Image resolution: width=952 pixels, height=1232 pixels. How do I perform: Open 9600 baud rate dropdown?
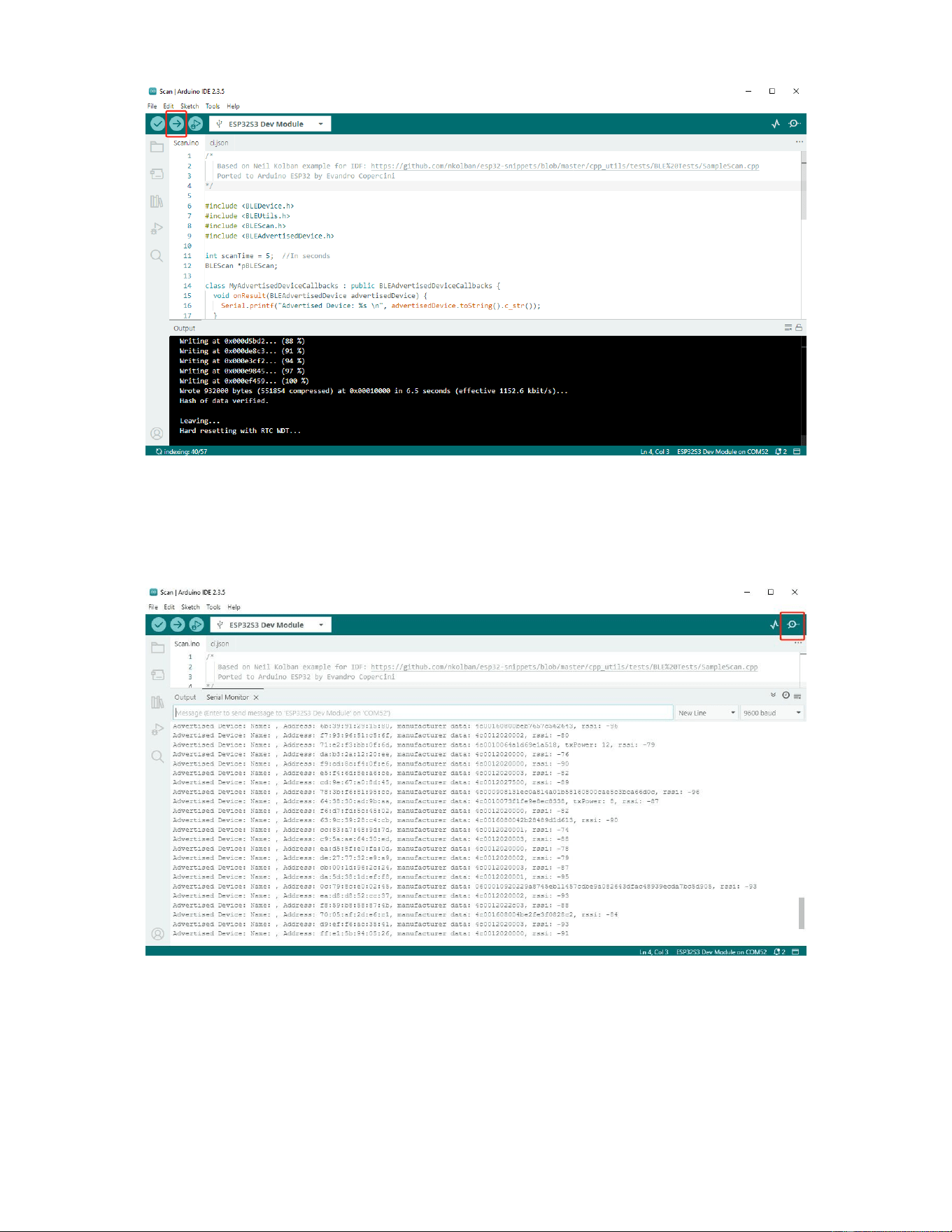[x=772, y=713]
